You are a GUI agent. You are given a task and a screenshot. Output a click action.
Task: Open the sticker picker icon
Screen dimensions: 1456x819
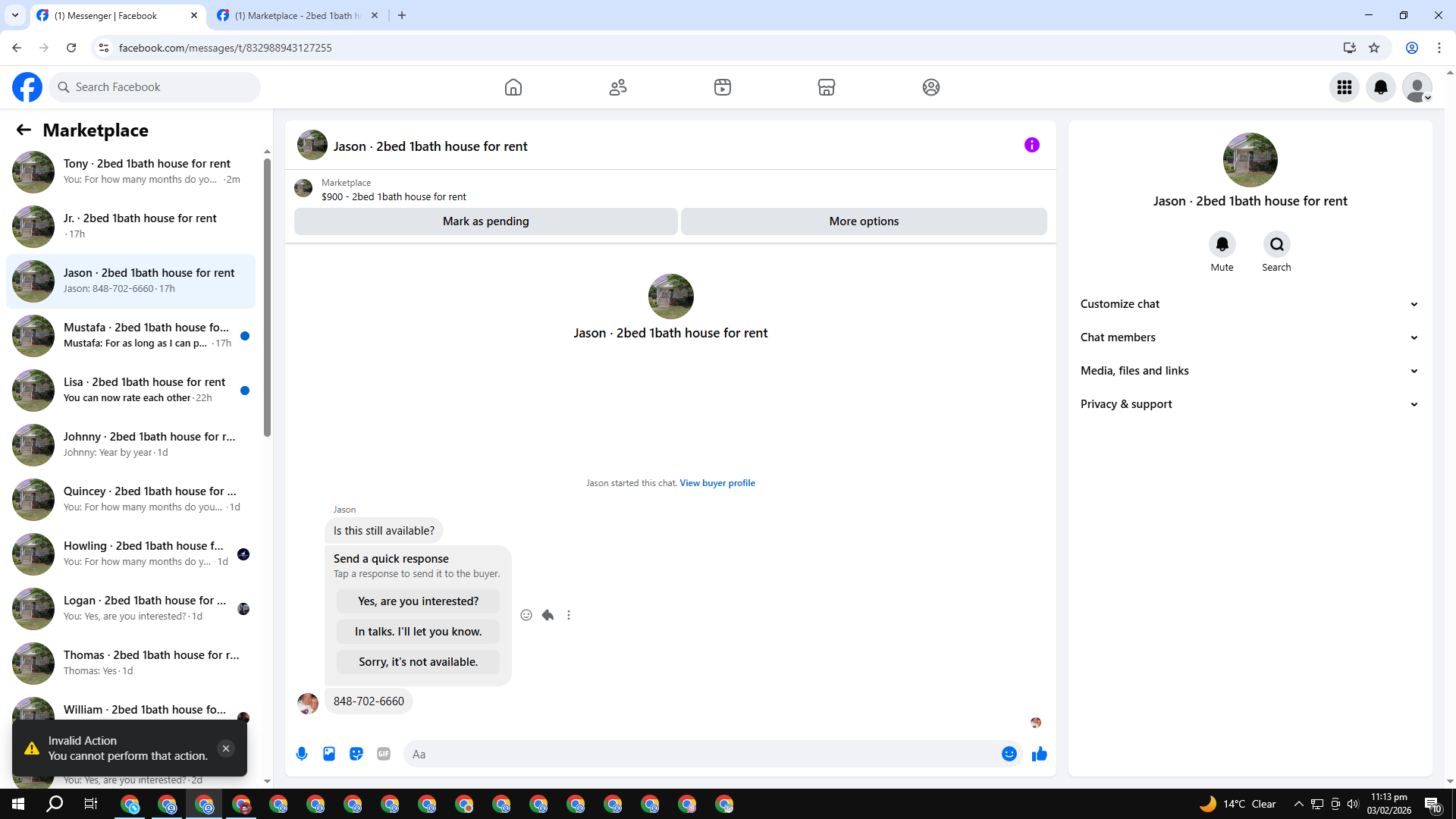click(x=356, y=754)
